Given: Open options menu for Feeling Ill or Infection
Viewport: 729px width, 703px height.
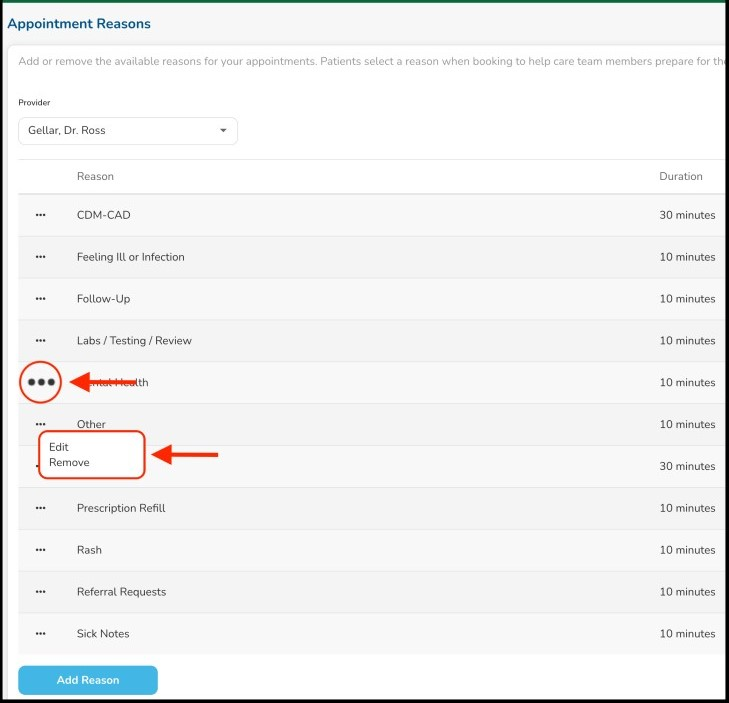Looking at the screenshot, I should 41,257.
